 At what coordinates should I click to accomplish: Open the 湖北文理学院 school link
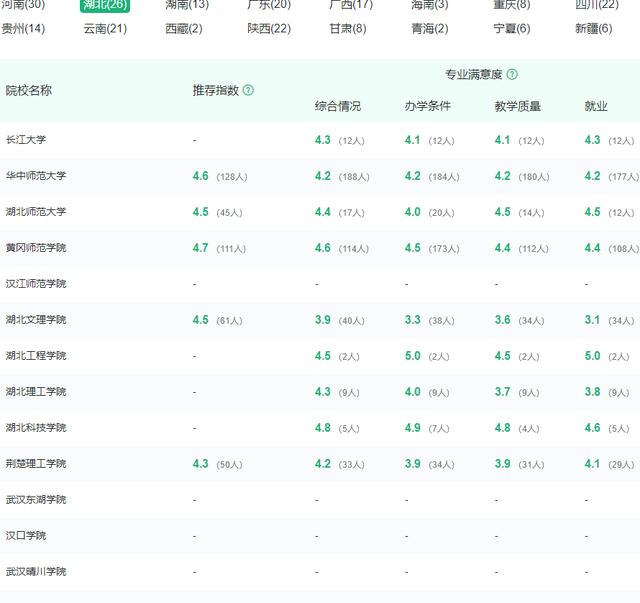(36, 320)
